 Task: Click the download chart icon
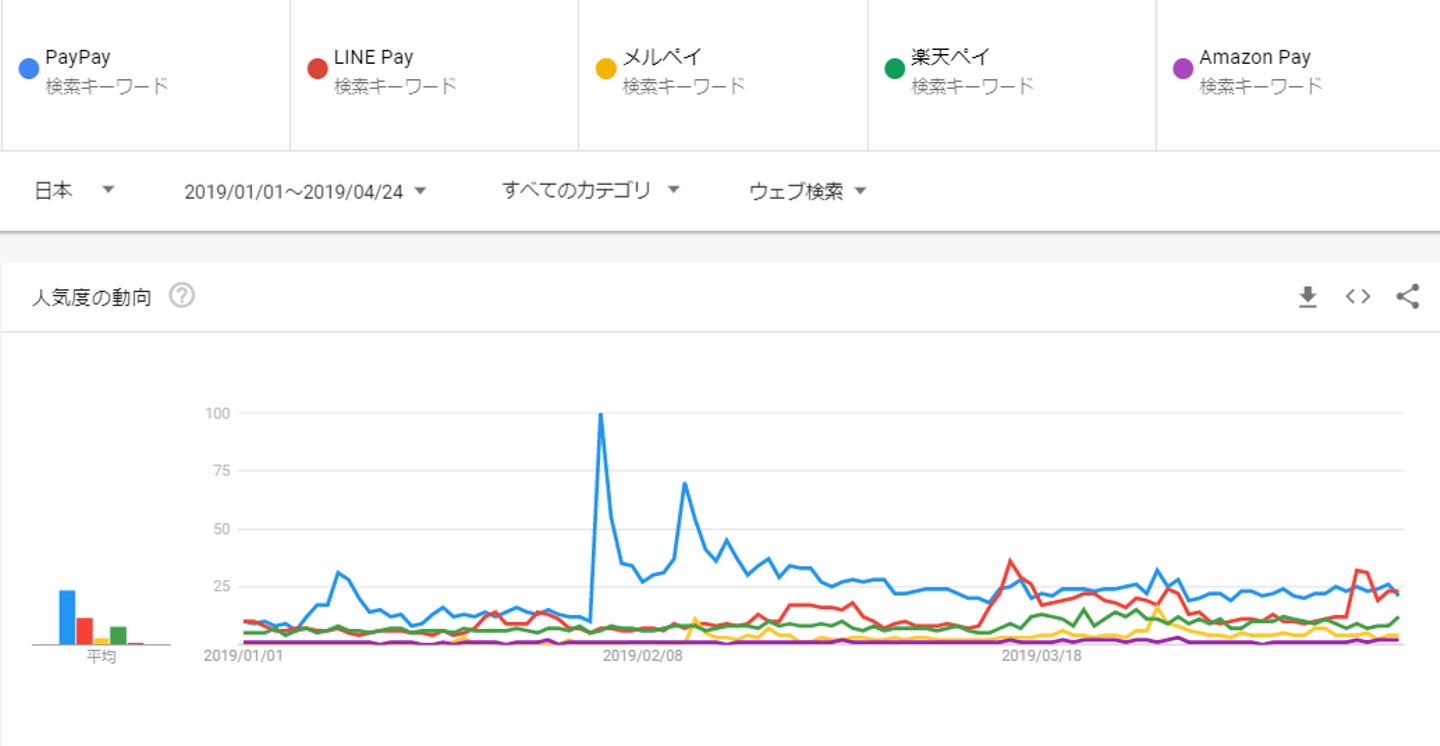click(1307, 297)
